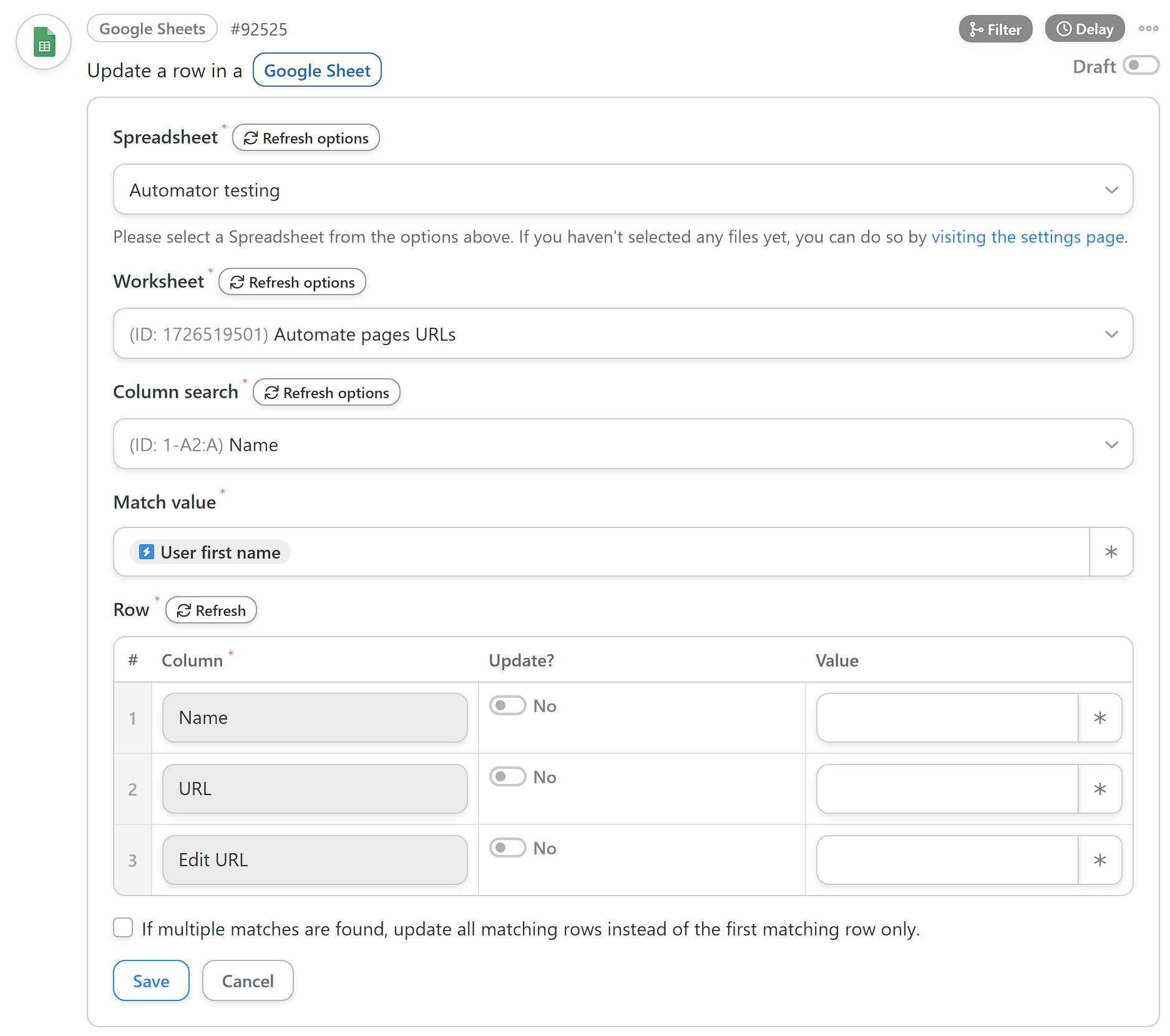Open the three-dot more options menu
Screen dimensions: 1170x1036
(x=1148, y=29)
